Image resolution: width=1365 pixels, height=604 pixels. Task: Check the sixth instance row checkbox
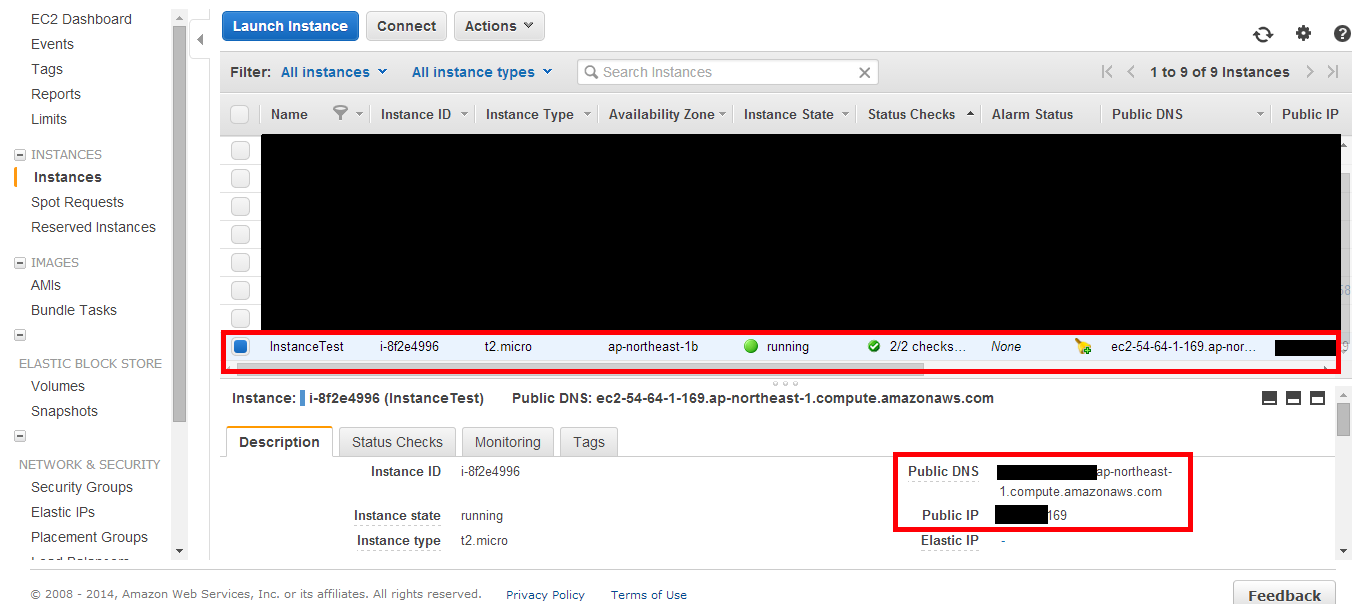coord(240,290)
